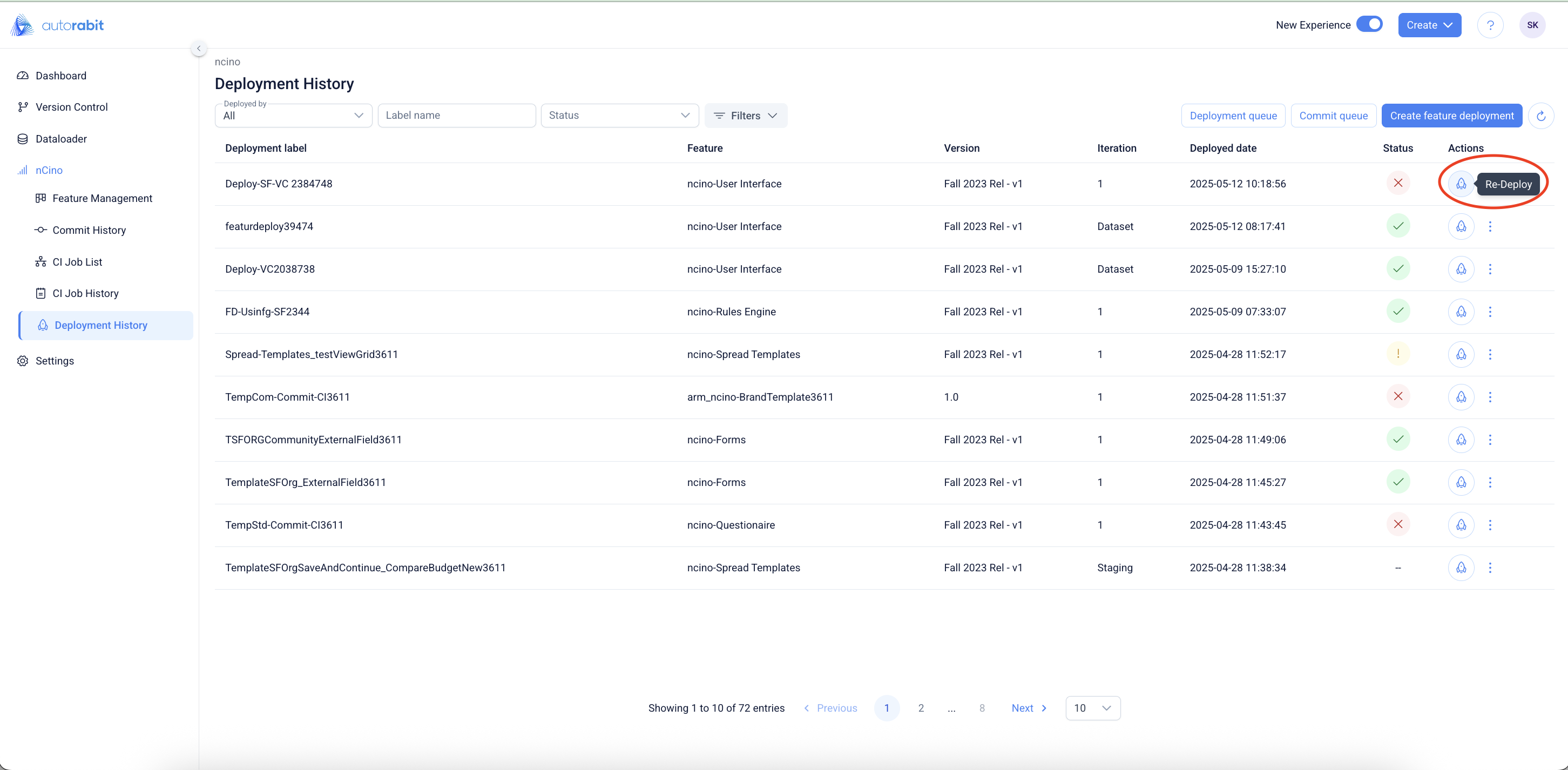Go to Feature Management in sidebar
Screen dimensions: 1568x770
(x=102, y=198)
